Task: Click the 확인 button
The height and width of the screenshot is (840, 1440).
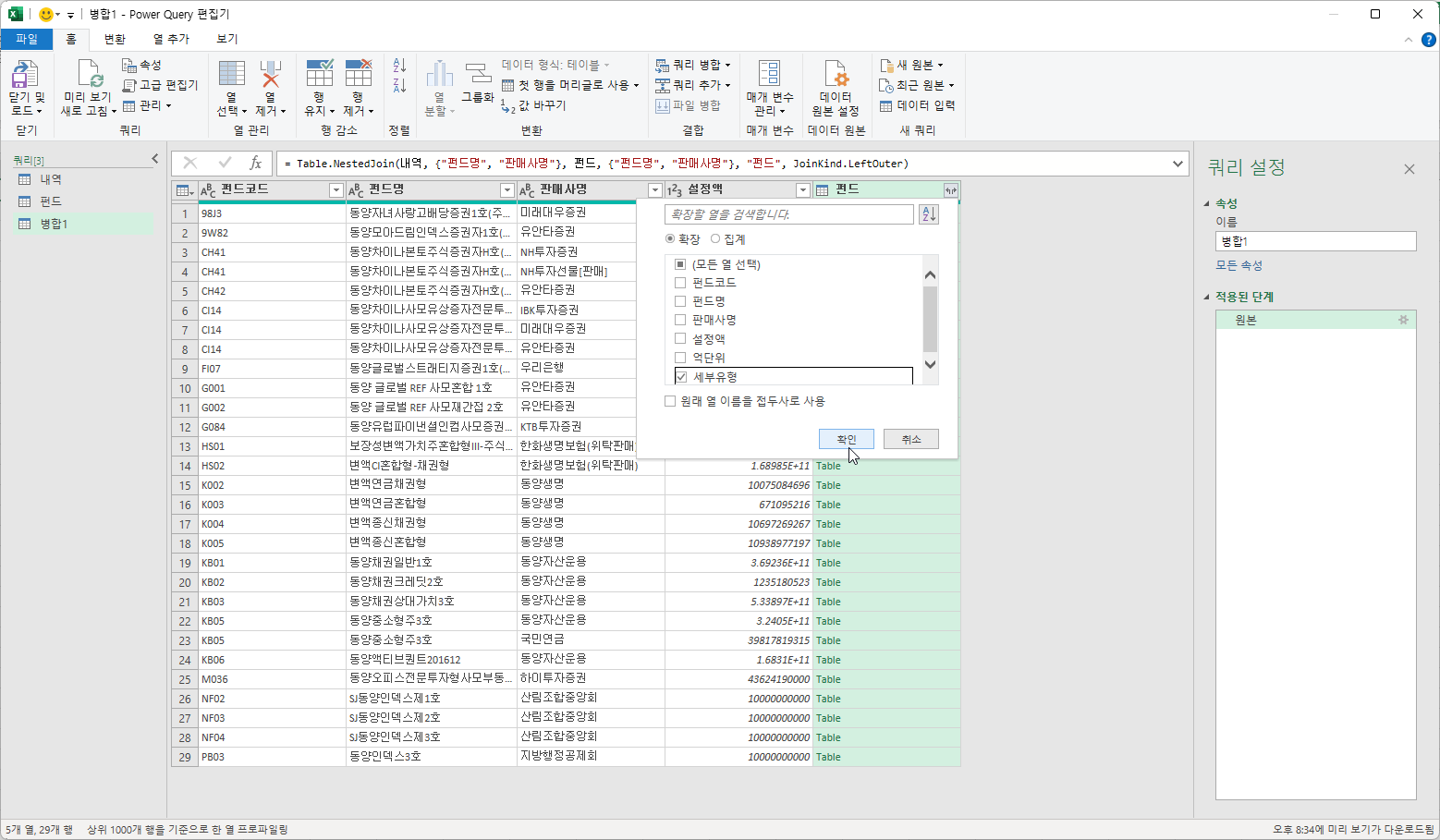Action: pyautogui.click(x=847, y=439)
